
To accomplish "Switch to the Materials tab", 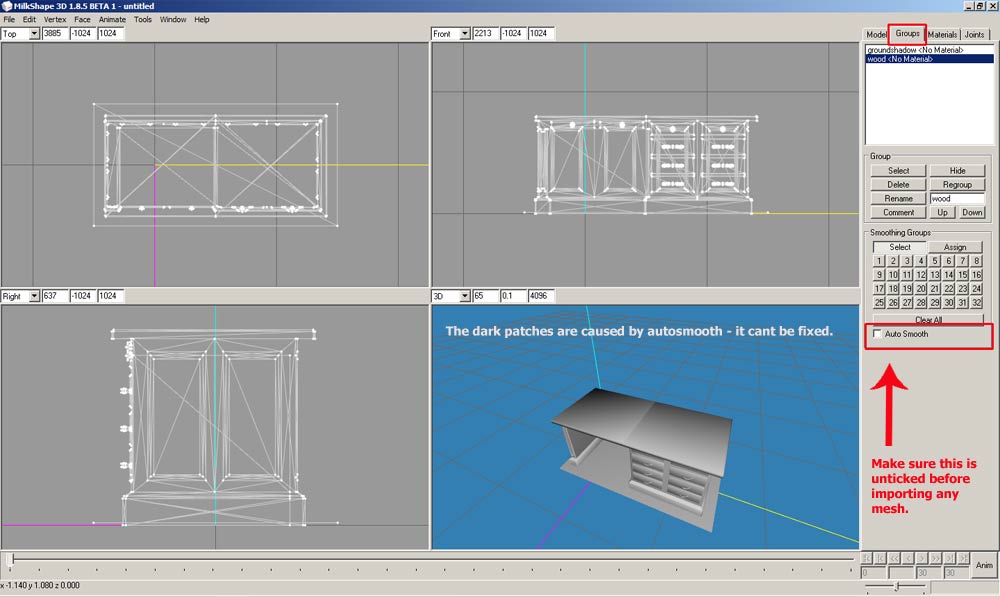I will 942,34.
